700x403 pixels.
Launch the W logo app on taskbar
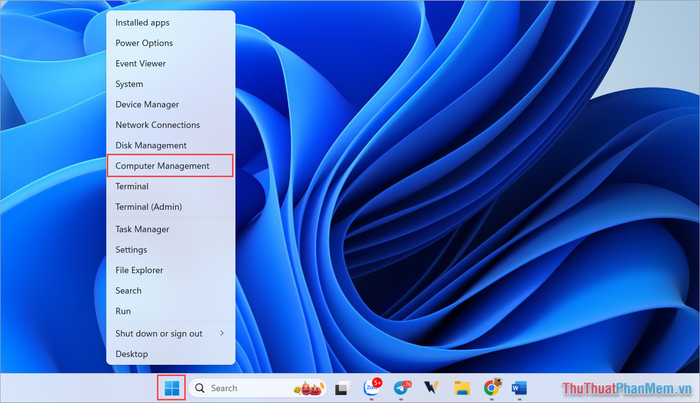click(431, 388)
